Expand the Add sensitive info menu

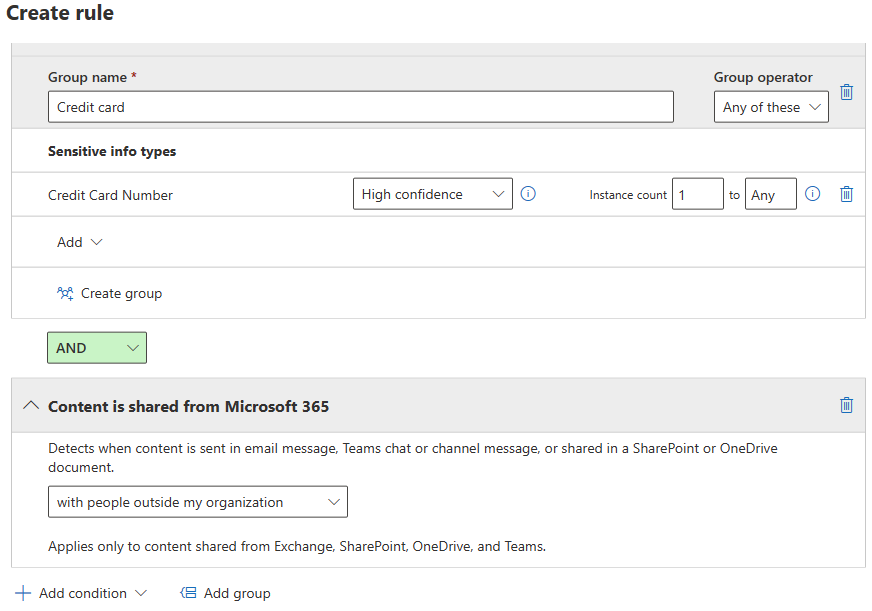[x=80, y=242]
